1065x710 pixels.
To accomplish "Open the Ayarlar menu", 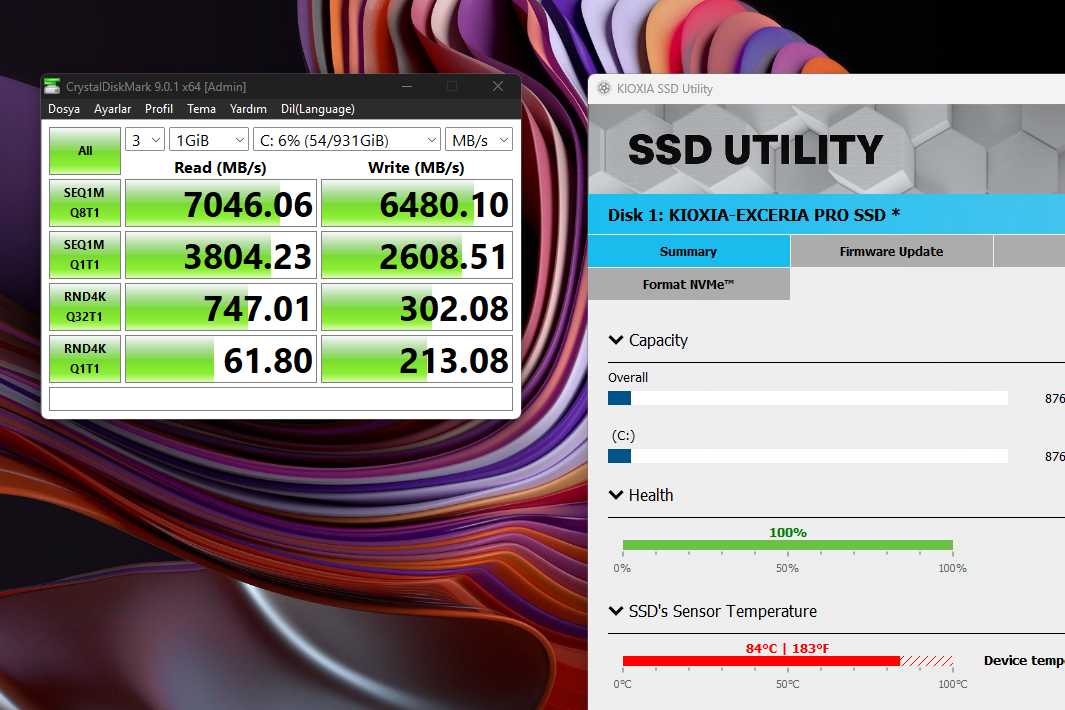I will 112,109.
